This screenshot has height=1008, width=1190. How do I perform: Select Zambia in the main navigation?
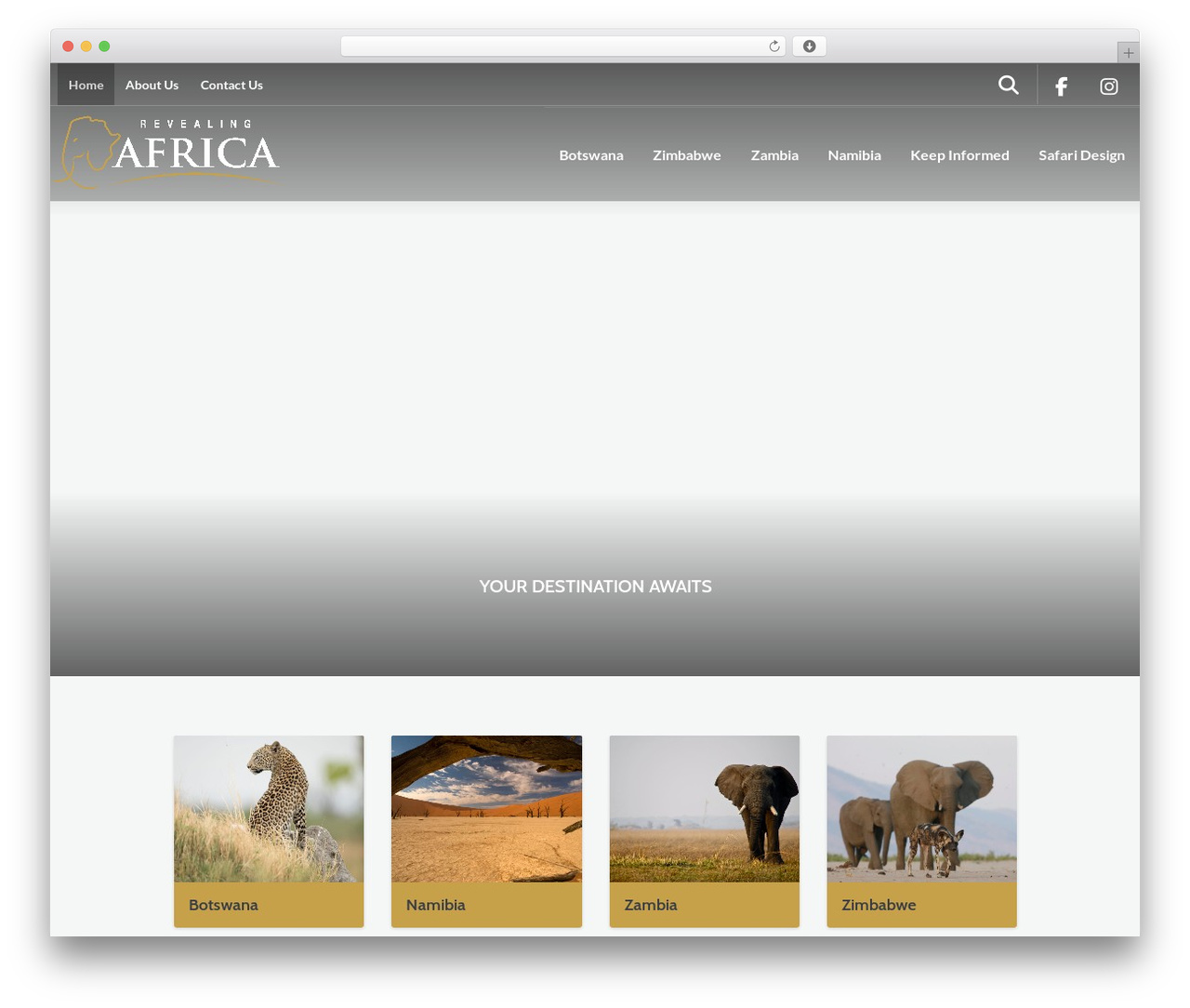tap(774, 155)
